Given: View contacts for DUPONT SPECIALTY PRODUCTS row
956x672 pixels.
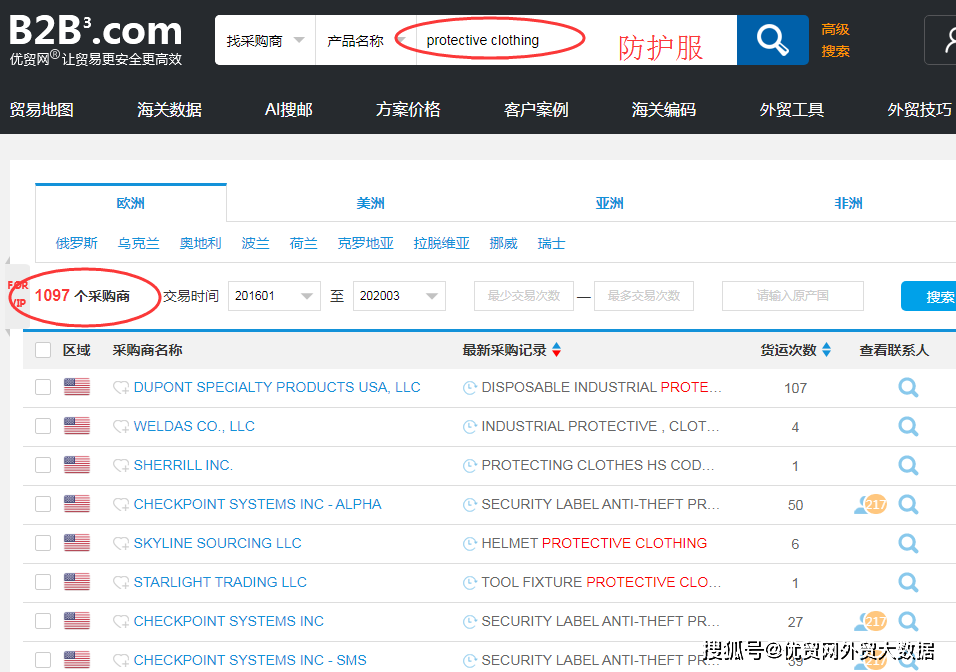Looking at the screenshot, I should click(908, 387).
